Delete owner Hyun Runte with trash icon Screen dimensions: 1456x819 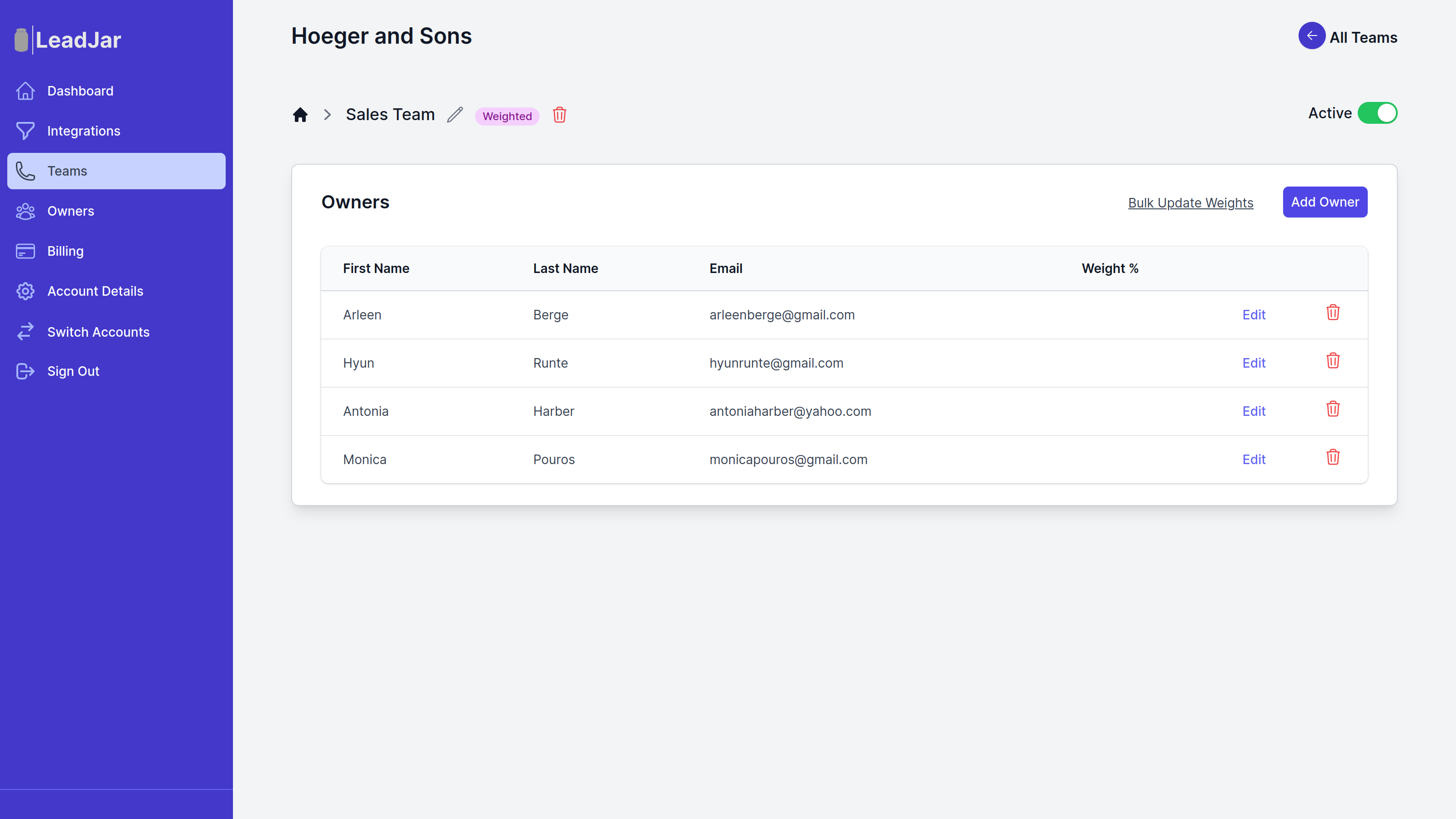(1332, 361)
